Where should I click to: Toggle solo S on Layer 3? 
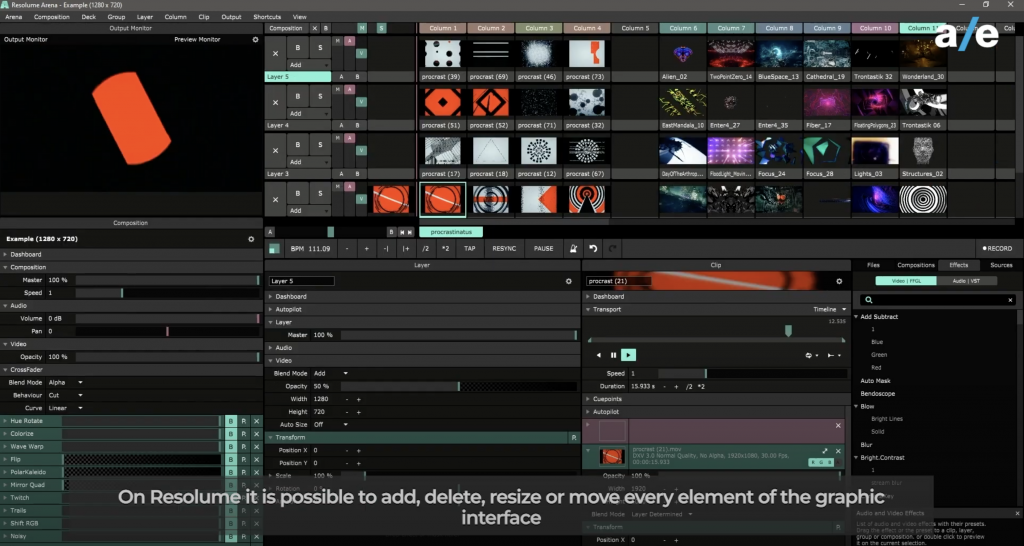pos(319,145)
